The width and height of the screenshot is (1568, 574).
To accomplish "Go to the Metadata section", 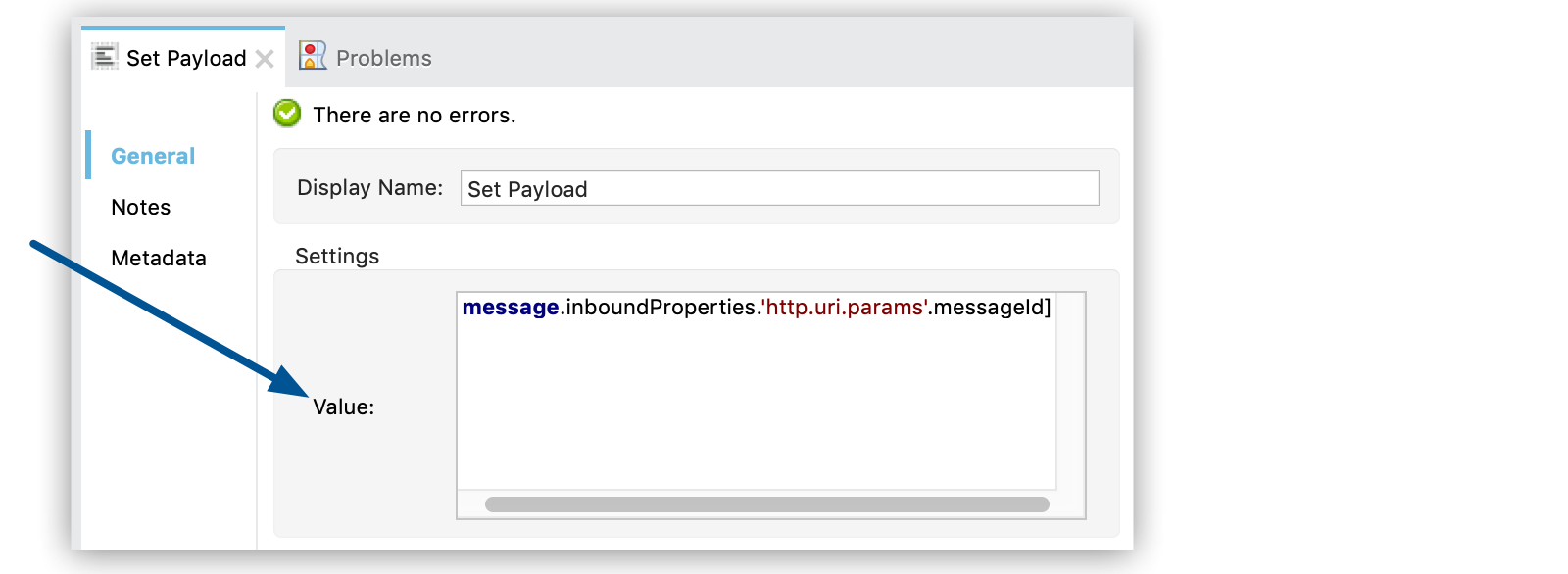I will [x=159, y=258].
